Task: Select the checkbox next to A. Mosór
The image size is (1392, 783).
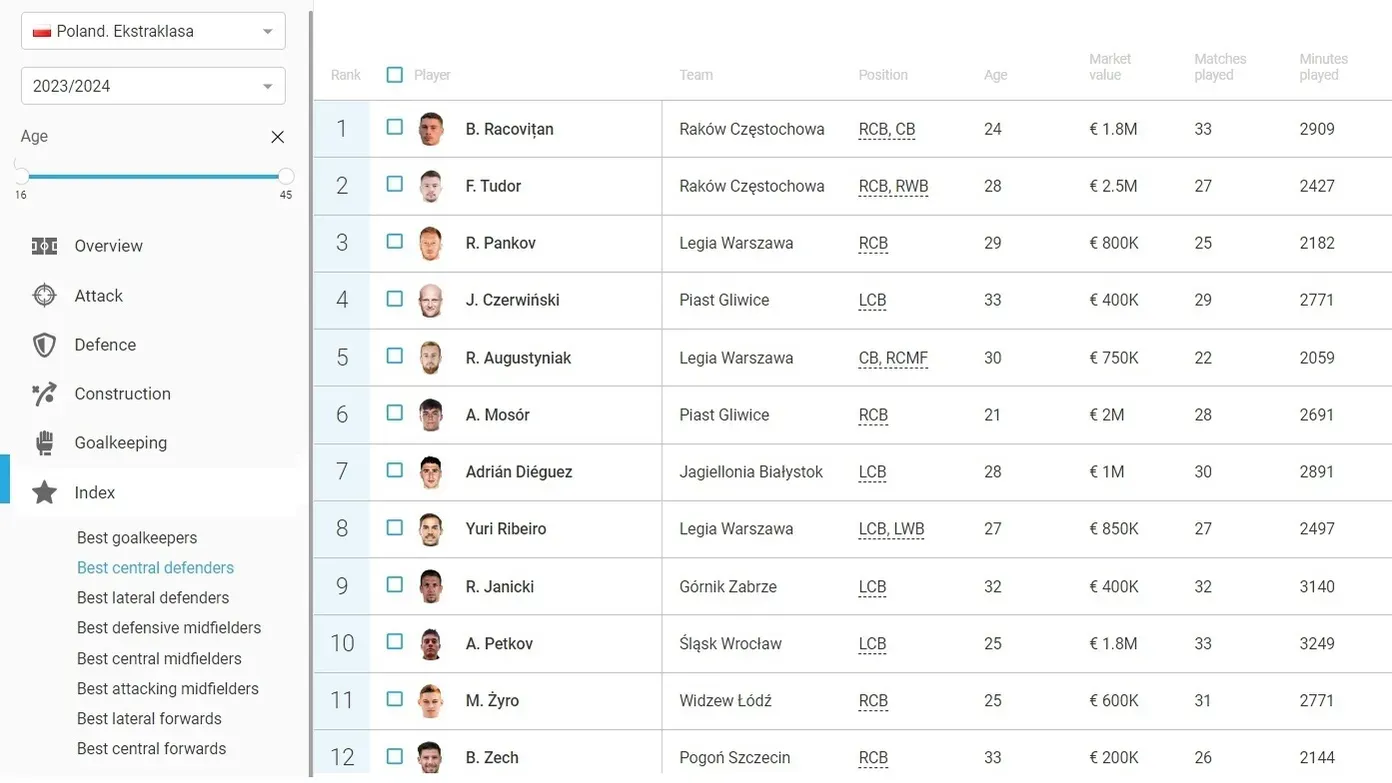Action: [395, 413]
